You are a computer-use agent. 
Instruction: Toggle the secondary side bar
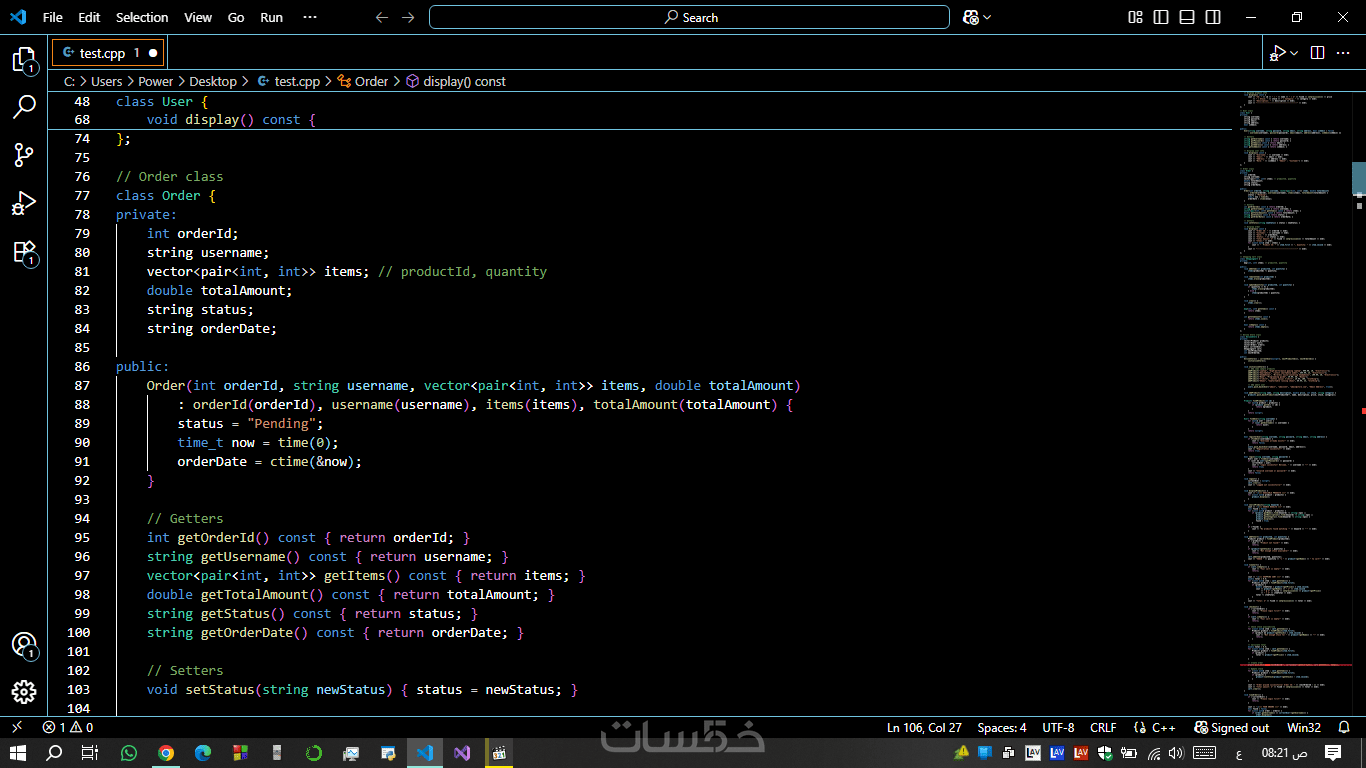tap(1213, 17)
